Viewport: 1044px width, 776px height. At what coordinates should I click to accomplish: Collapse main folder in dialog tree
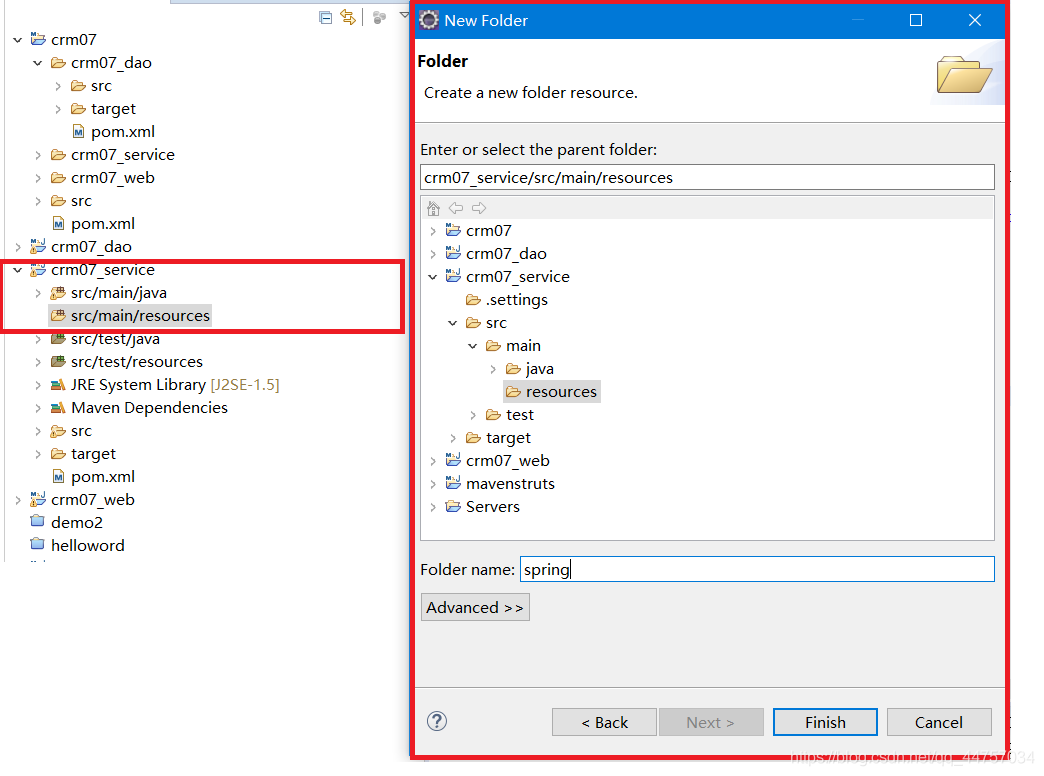coord(473,346)
